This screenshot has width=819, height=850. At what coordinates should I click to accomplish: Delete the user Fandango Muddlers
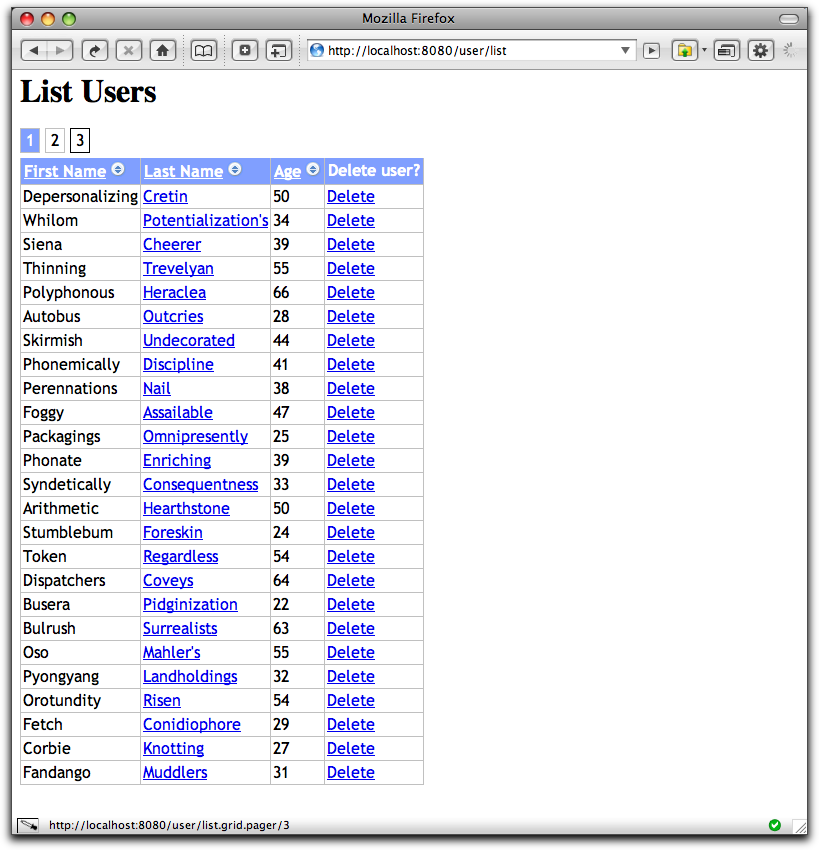point(350,772)
